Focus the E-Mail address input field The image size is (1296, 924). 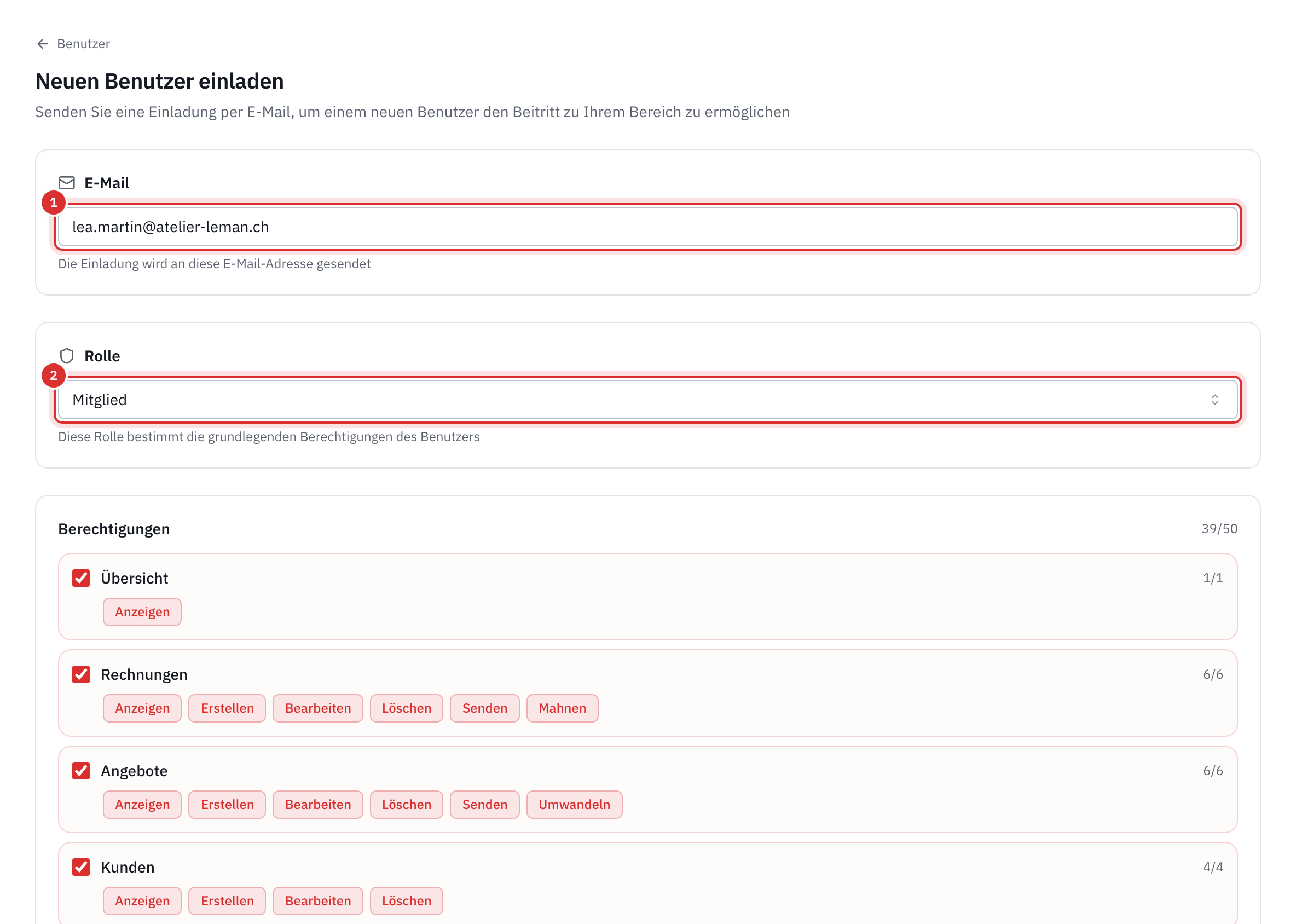coord(648,227)
